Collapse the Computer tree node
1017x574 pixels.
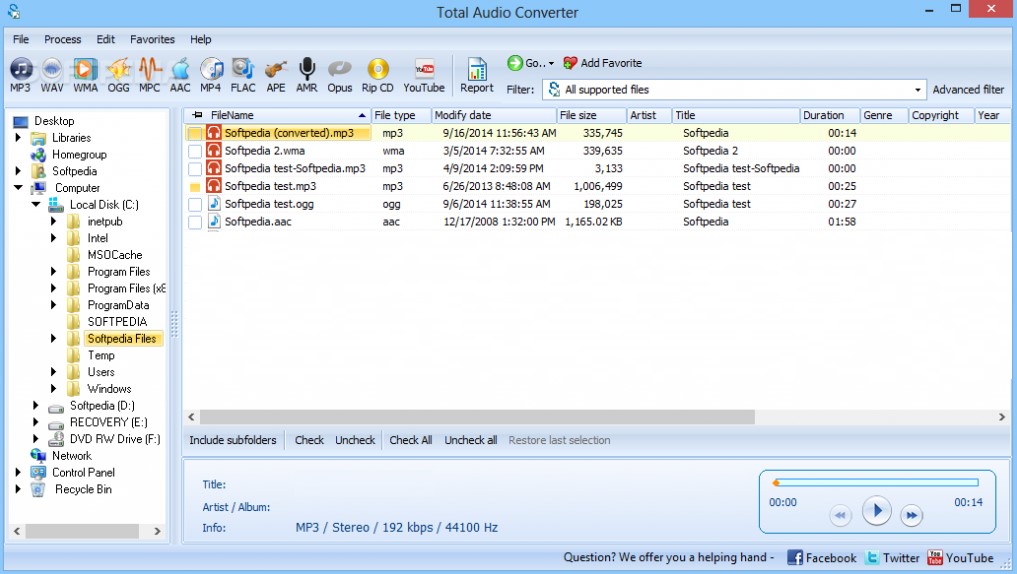point(18,187)
